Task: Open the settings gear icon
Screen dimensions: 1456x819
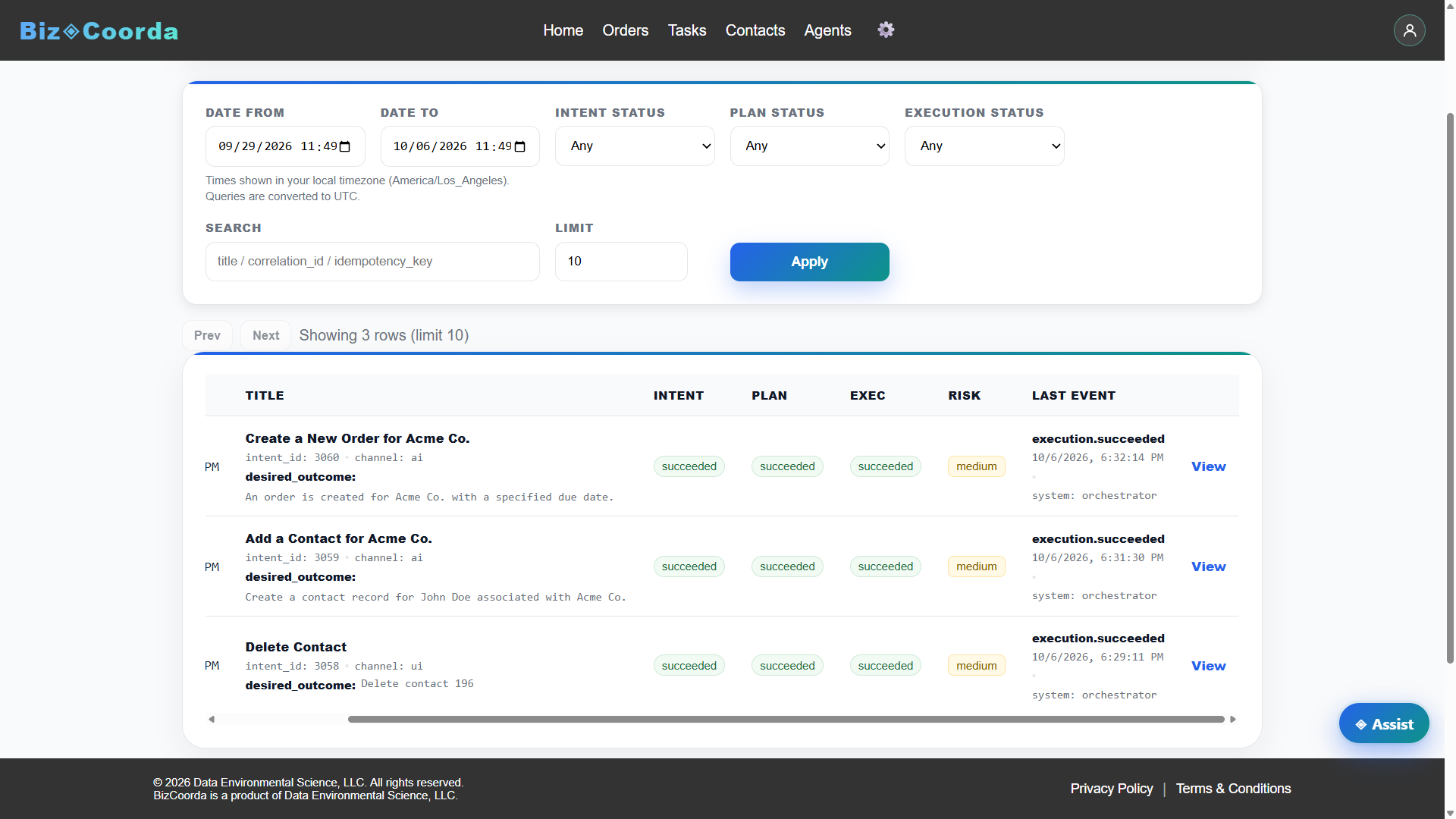Action: [x=886, y=30]
